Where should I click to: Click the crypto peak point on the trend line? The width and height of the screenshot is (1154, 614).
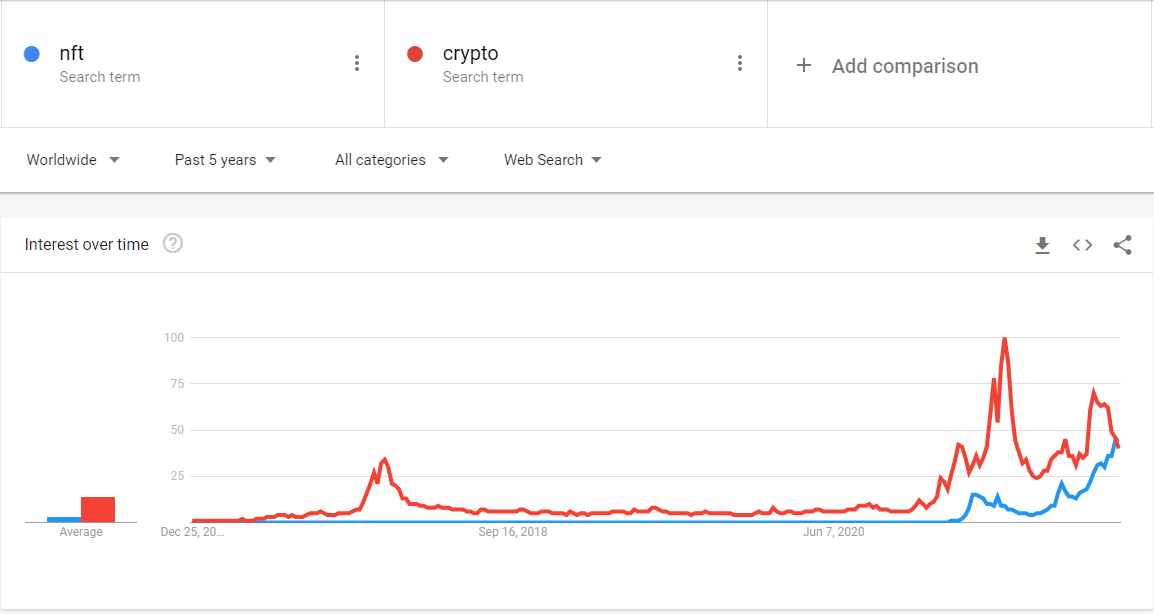[x=1006, y=340]
